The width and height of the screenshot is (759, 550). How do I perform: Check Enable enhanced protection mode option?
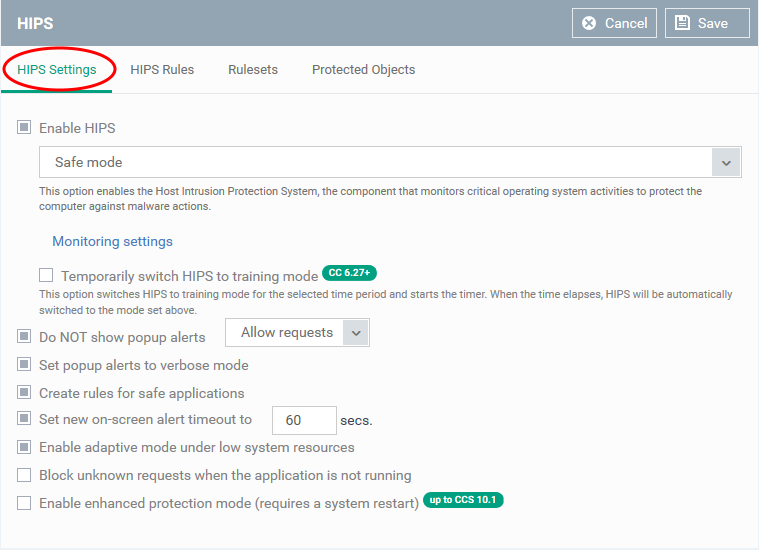24,503
